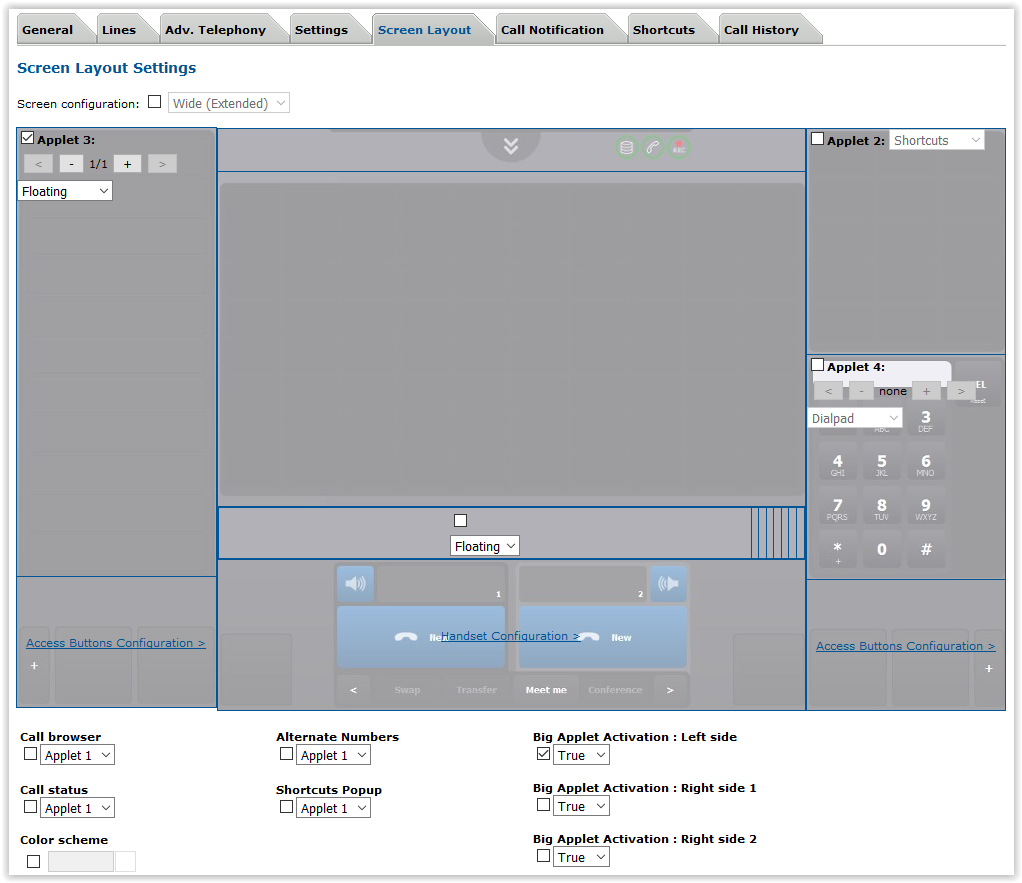The height and width of the screenshot is (883, 1022).
Task: Click dialpad star key
Action: [x=838, y=551]
